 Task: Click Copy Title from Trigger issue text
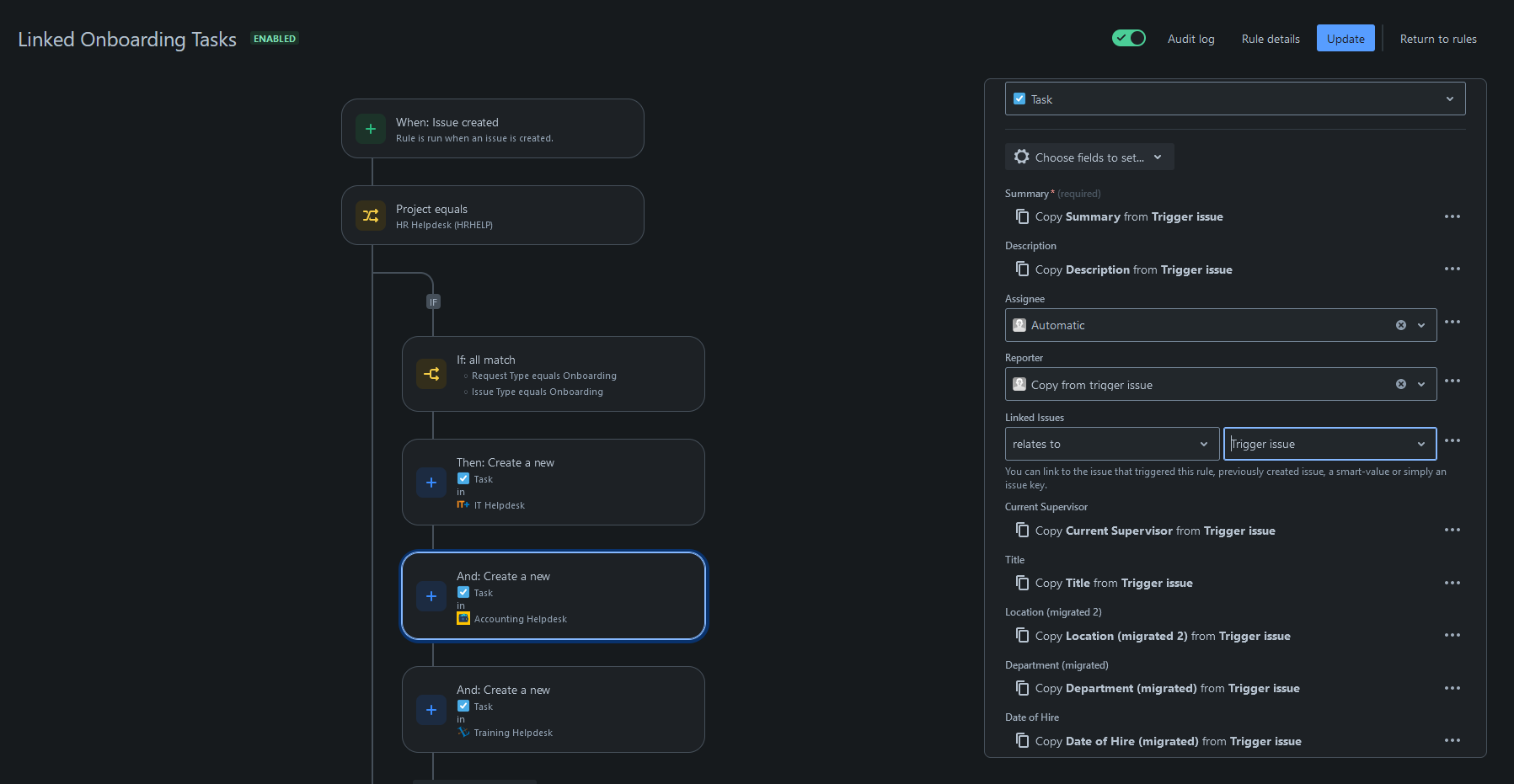coord(1114,583)
